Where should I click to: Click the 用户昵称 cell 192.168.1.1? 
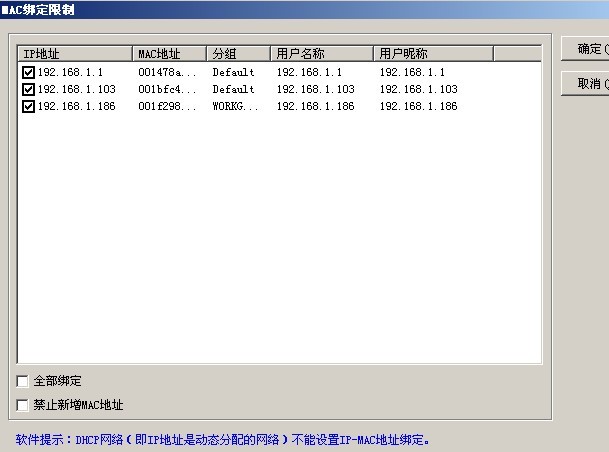pos(412,72)
